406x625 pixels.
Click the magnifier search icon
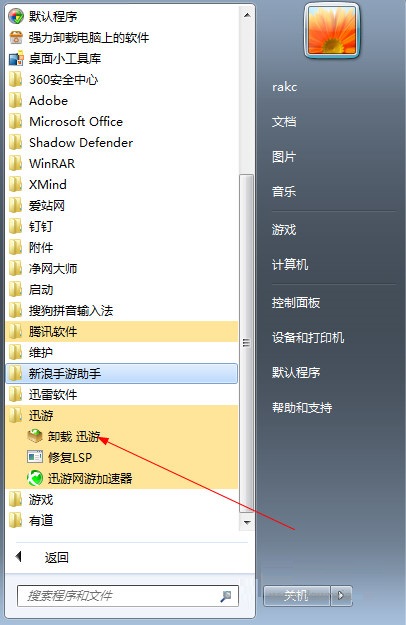click(226, 596)
